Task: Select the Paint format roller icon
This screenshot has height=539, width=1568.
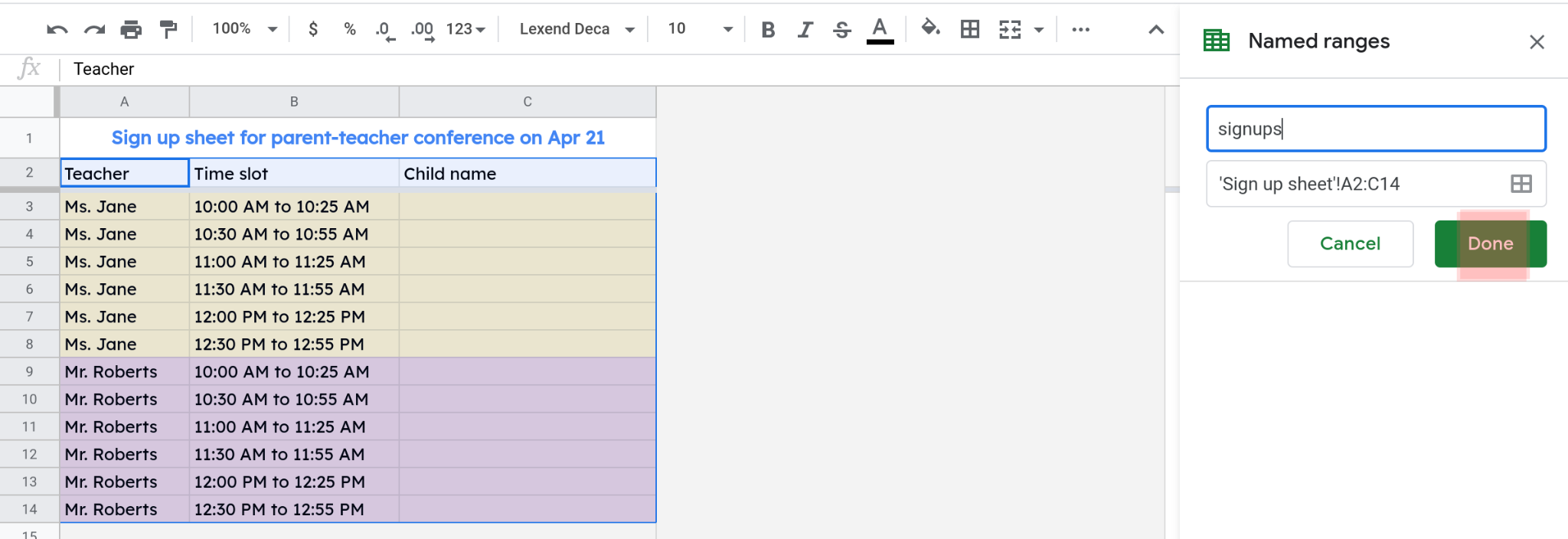Action: click(x=168, y=30)
